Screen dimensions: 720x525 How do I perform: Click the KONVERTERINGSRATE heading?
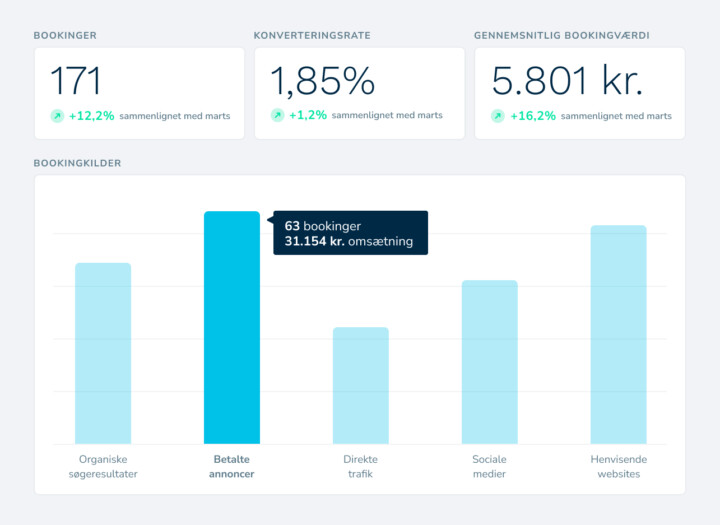312,35
